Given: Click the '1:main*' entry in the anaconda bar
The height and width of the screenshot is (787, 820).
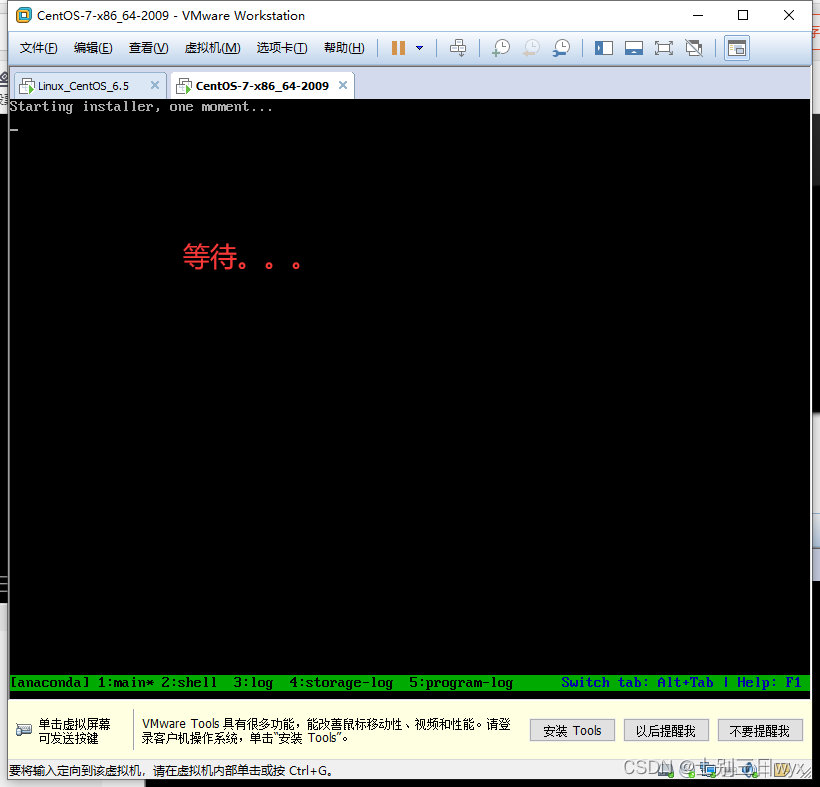Looking at the screenshot, I should point(126,682).
